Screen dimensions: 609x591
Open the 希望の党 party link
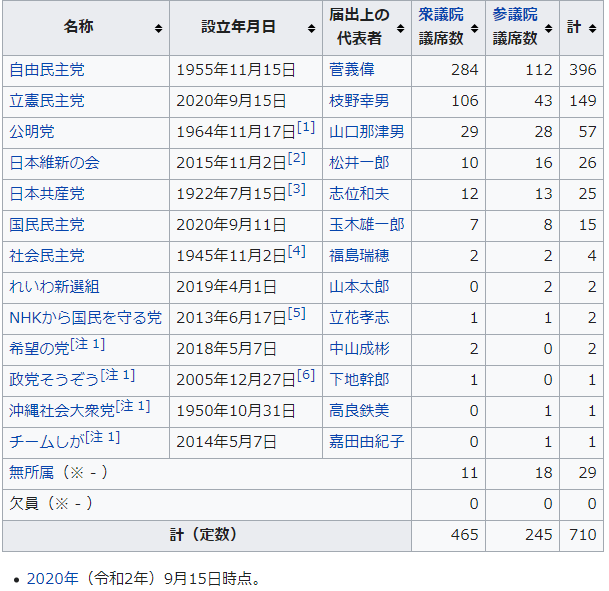click(39, 349)
